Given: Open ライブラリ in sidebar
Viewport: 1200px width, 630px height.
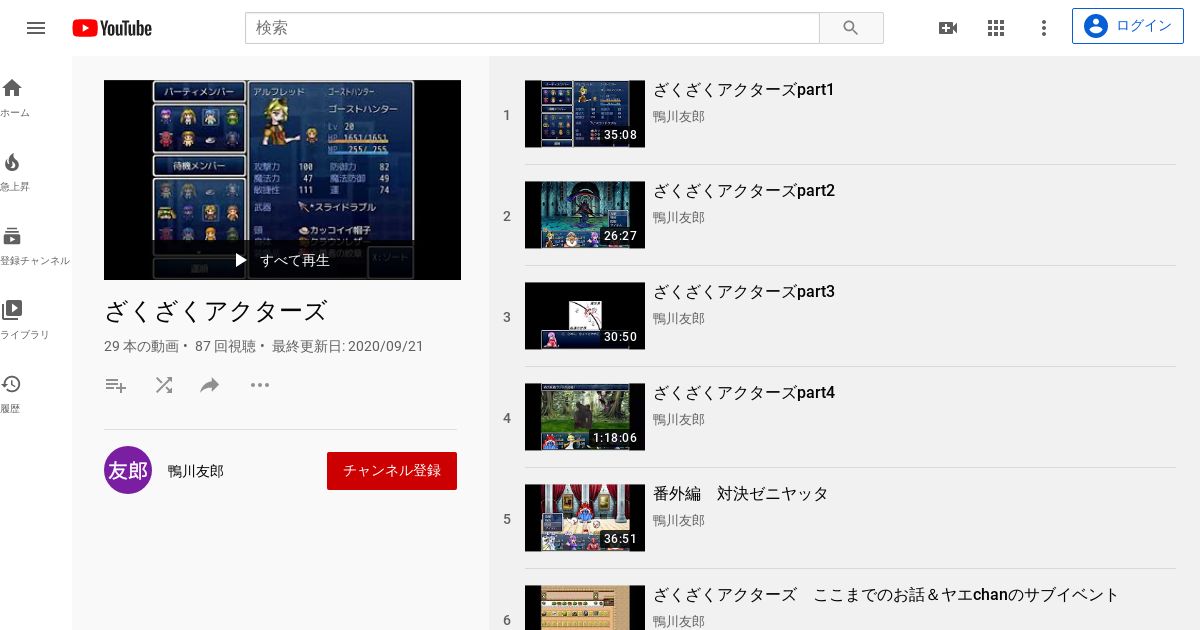Looking at the screenshot, I should point(24,320).
